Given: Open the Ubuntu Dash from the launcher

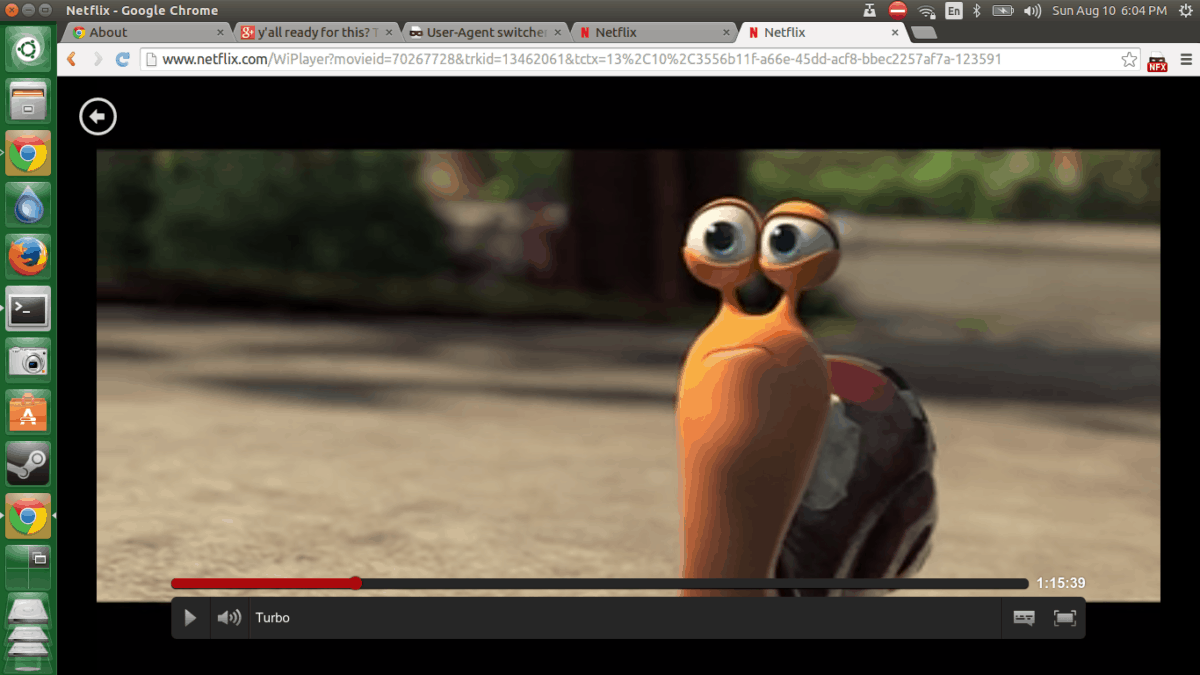Looking at the screenshot, I should click(x=28, y=48).
